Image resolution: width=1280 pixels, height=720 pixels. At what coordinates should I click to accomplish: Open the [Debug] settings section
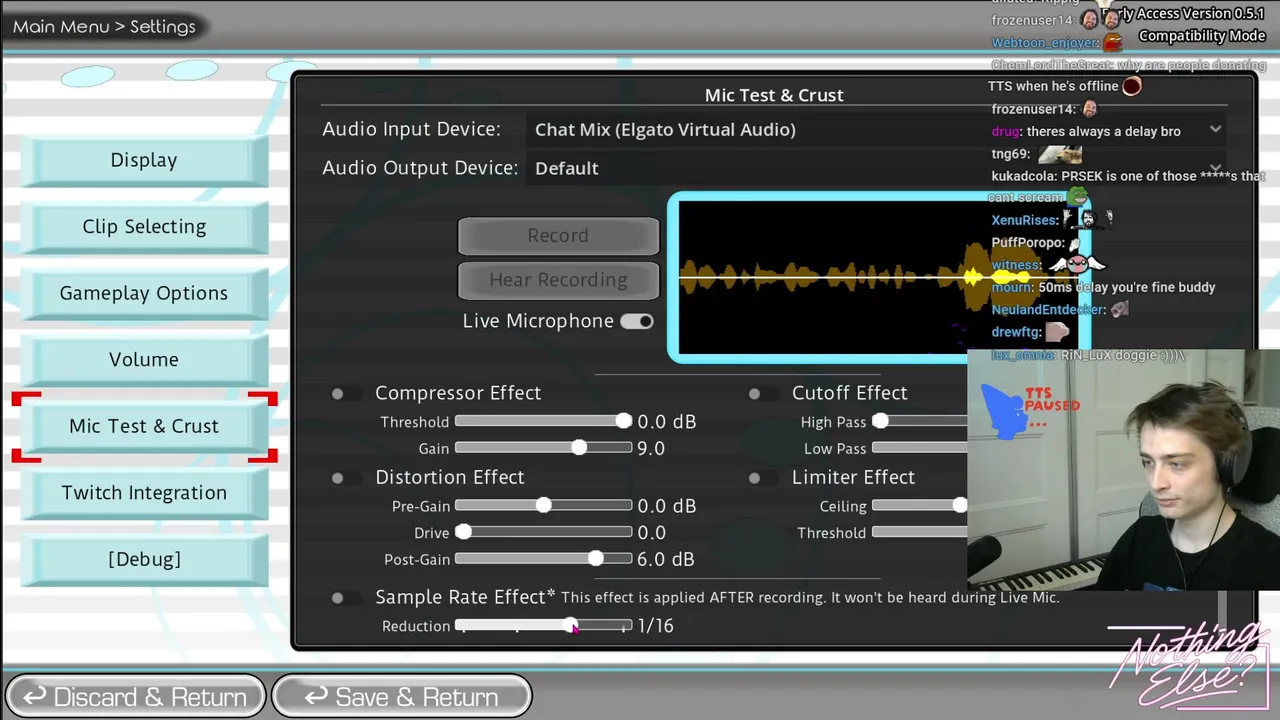(x=144, y=559)
